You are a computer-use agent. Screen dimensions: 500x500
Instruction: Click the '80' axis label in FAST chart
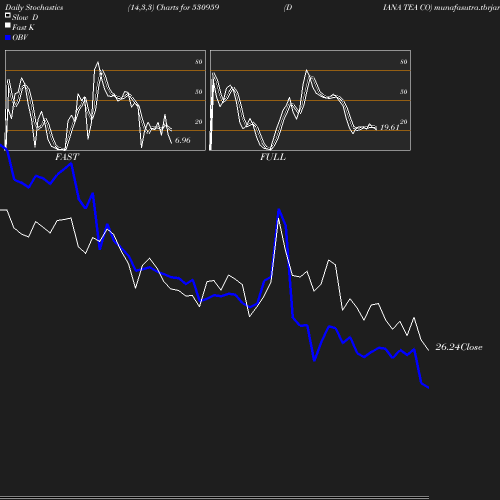(x=199, y=62)
